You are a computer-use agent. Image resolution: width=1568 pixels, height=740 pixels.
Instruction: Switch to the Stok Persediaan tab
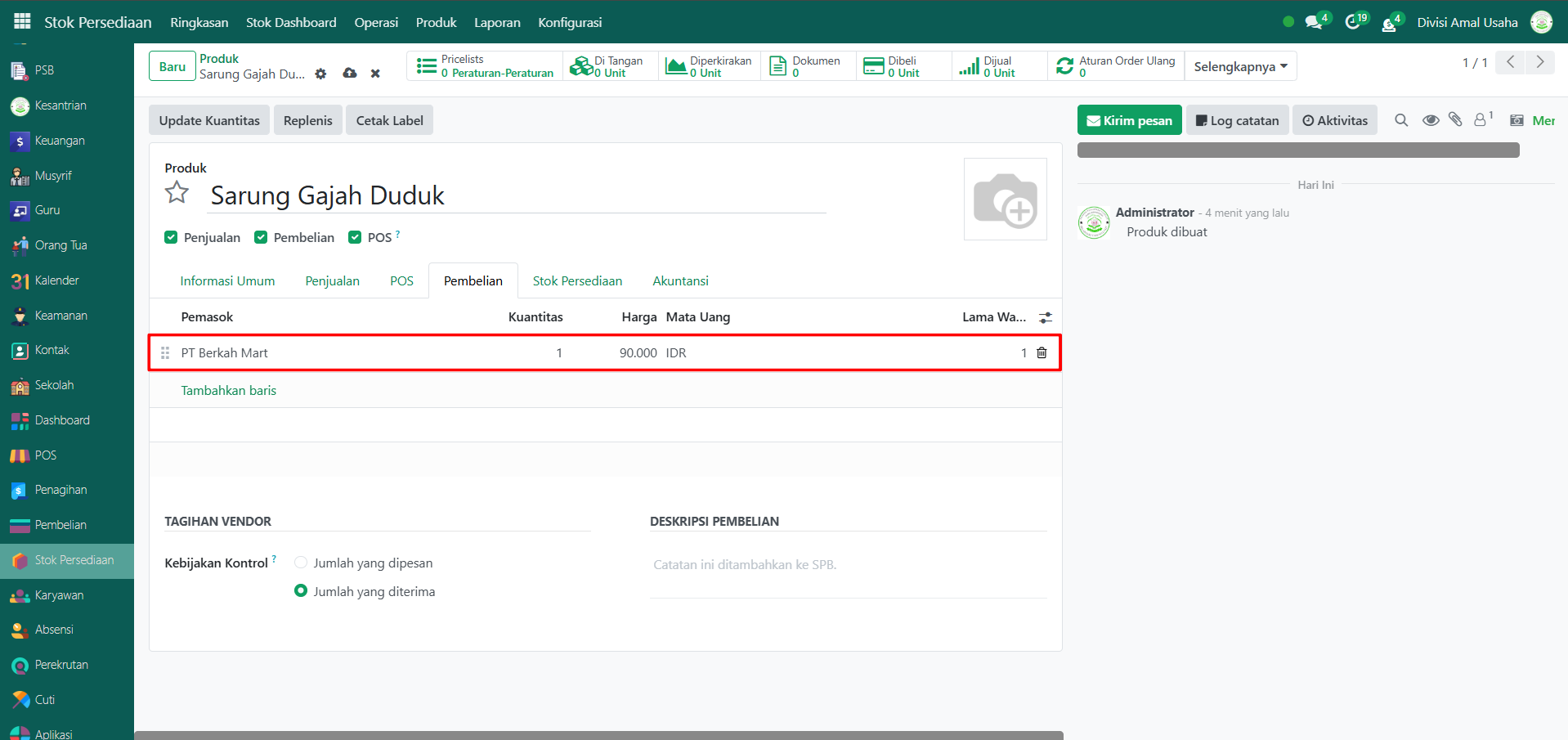[577, 281]
